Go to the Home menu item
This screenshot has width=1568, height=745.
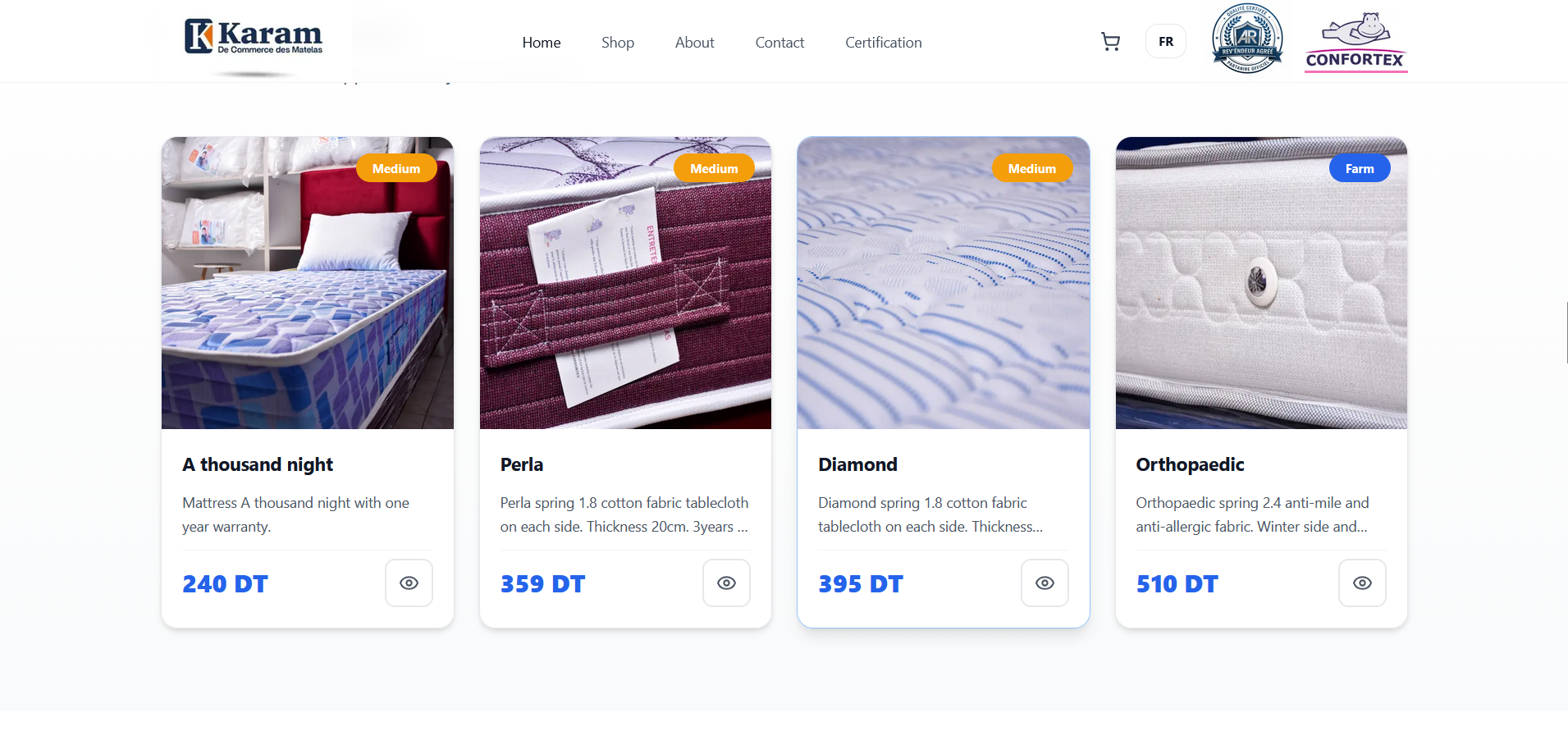542,43
